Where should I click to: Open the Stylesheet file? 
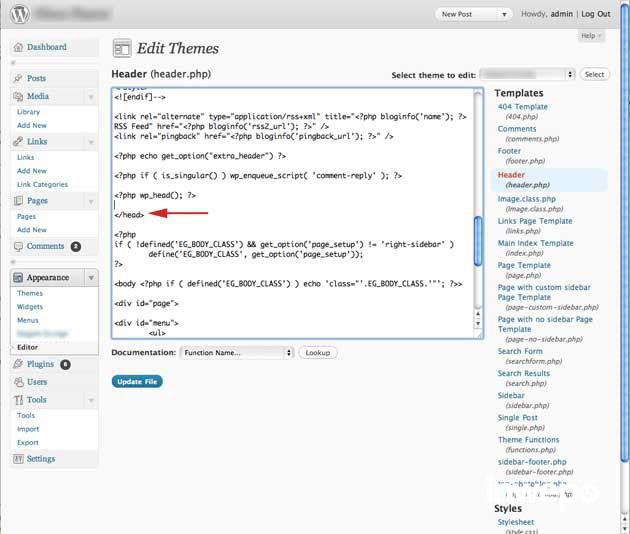(516, 522)
